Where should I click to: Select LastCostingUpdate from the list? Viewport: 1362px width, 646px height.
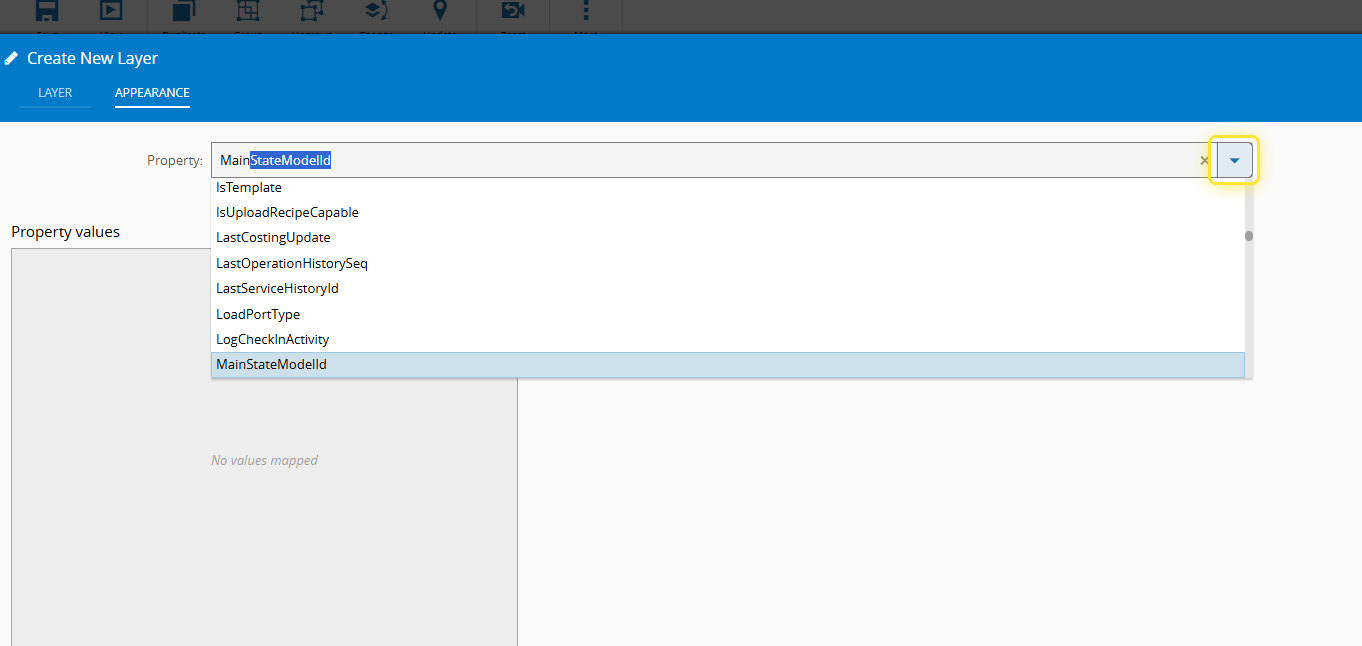(x=728, y=238)
